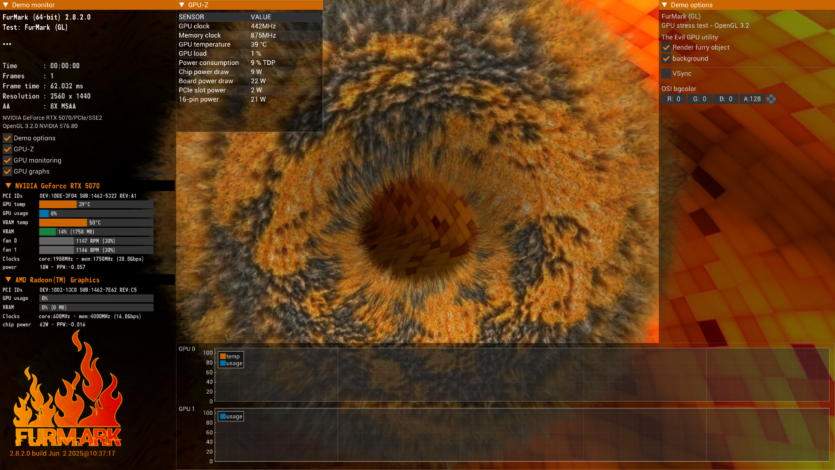Click the NVIDIA GPU usage 0% bar
Image resolution: width=835 pixels, height=470 pixels.
[x=96, y=213]
